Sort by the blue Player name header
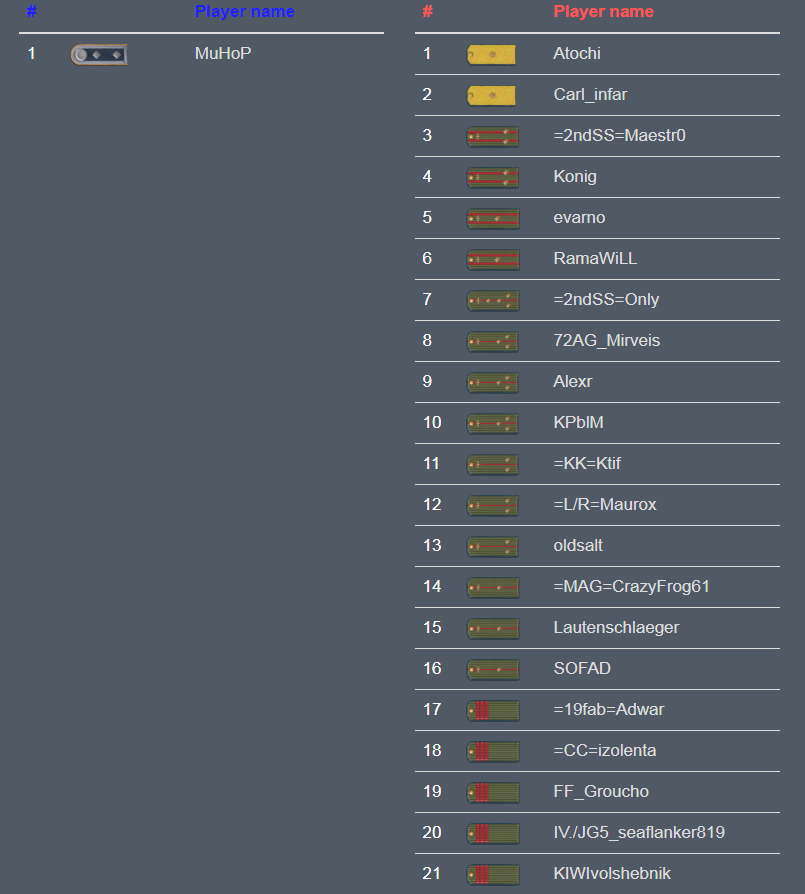This screenshot has width=805, height=894. click(x=244, y=12)
